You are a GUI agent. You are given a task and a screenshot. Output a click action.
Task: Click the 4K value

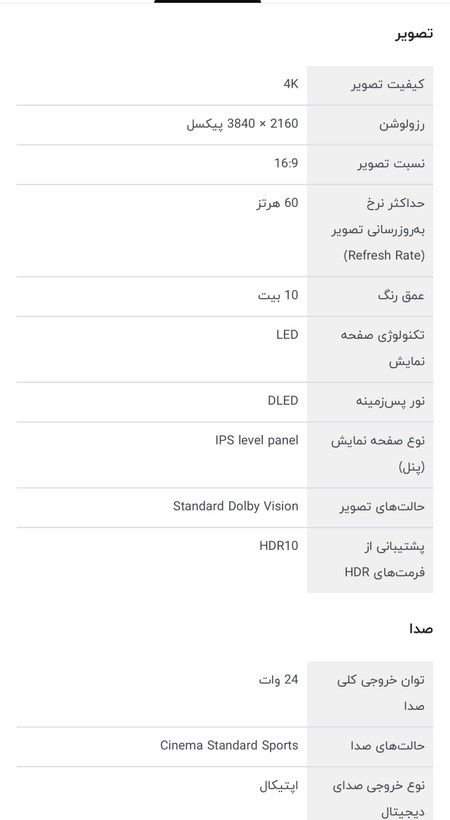[x=291, y=84]
